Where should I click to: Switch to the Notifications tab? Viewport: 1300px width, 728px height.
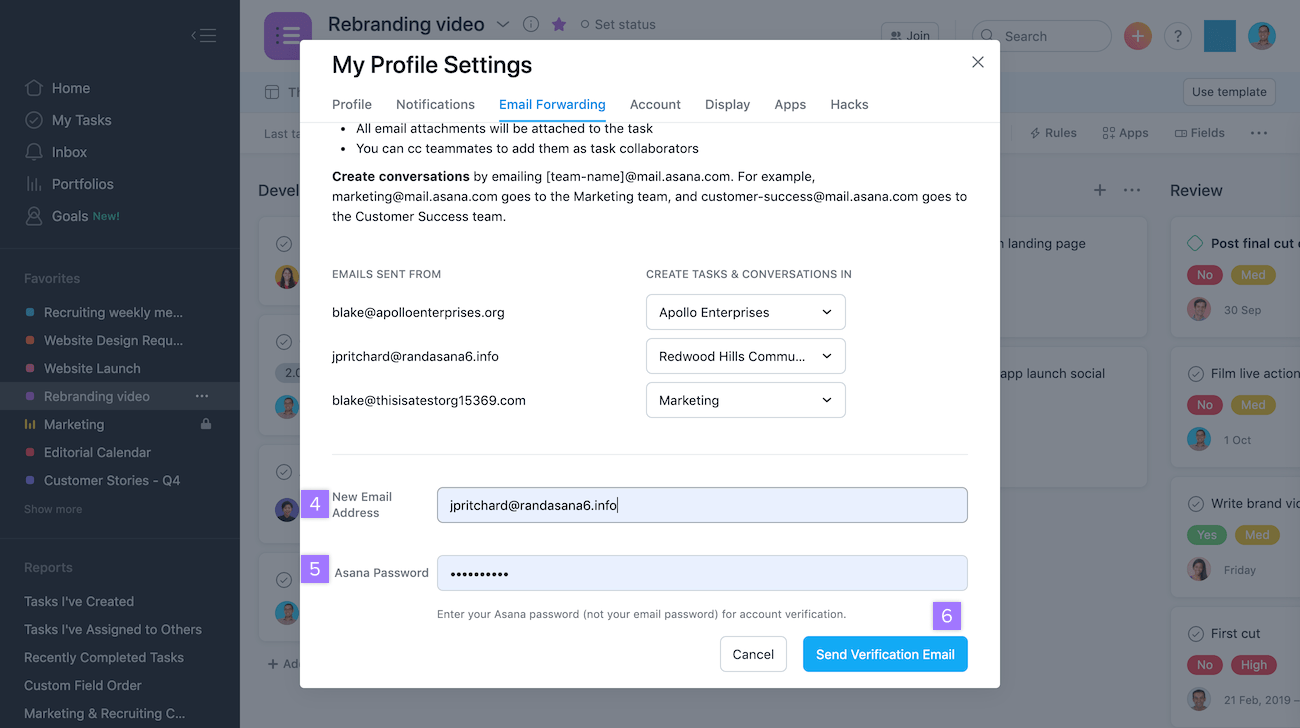tap(435, 104)
